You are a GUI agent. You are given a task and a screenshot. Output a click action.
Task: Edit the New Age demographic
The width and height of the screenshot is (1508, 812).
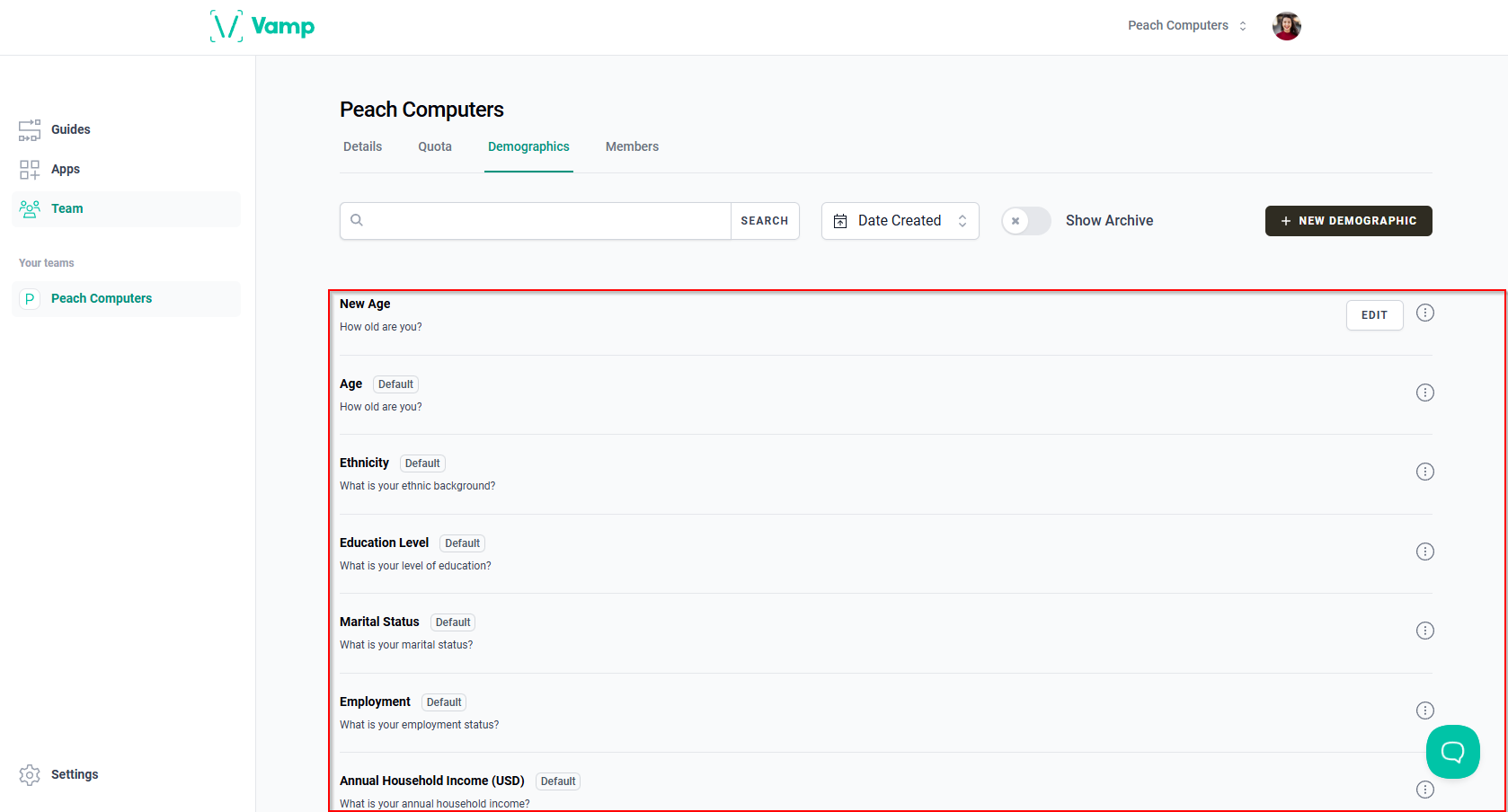pyautogui.click(x=1374, y=314)
